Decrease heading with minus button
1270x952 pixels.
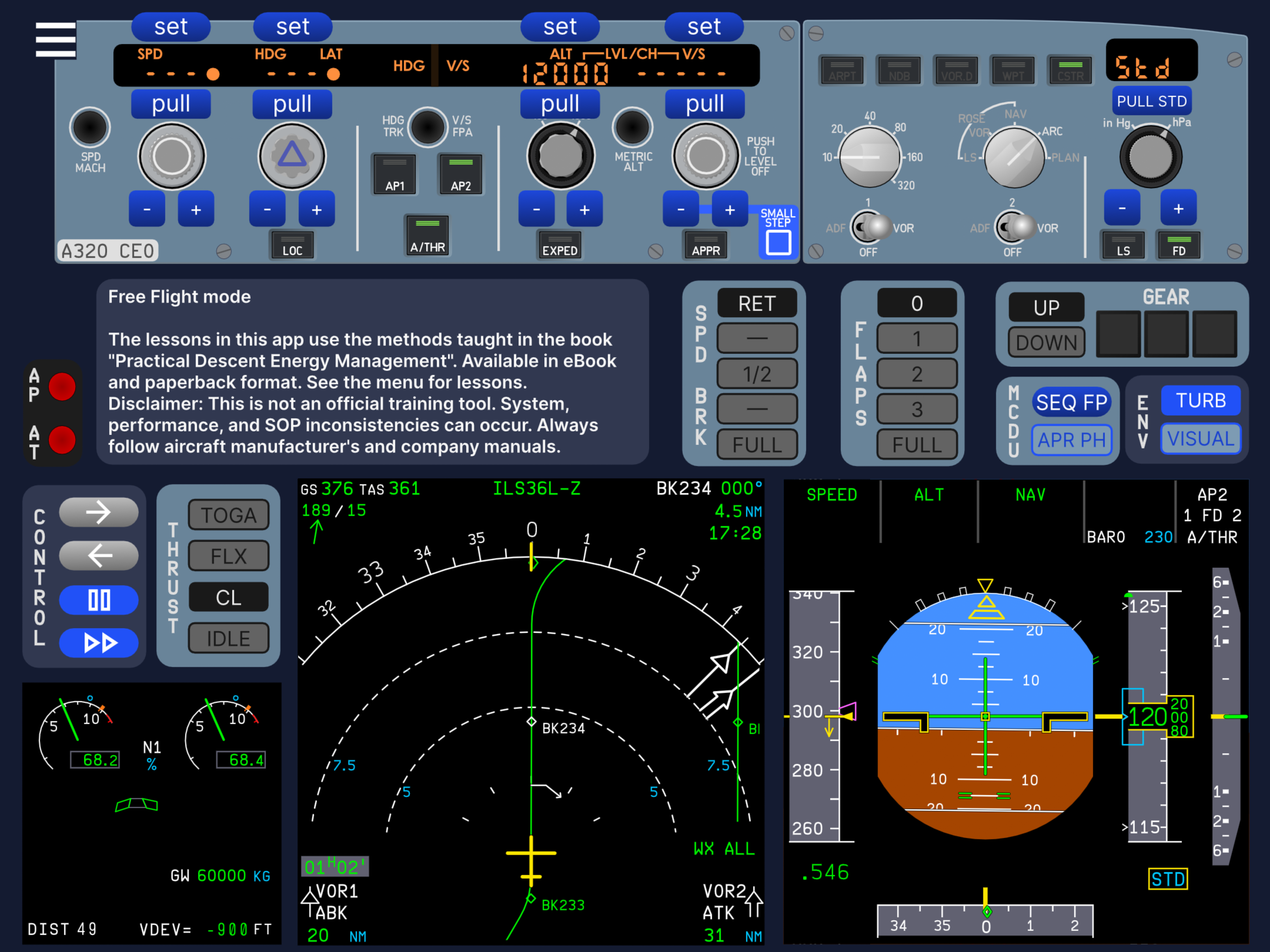(268, 209)
